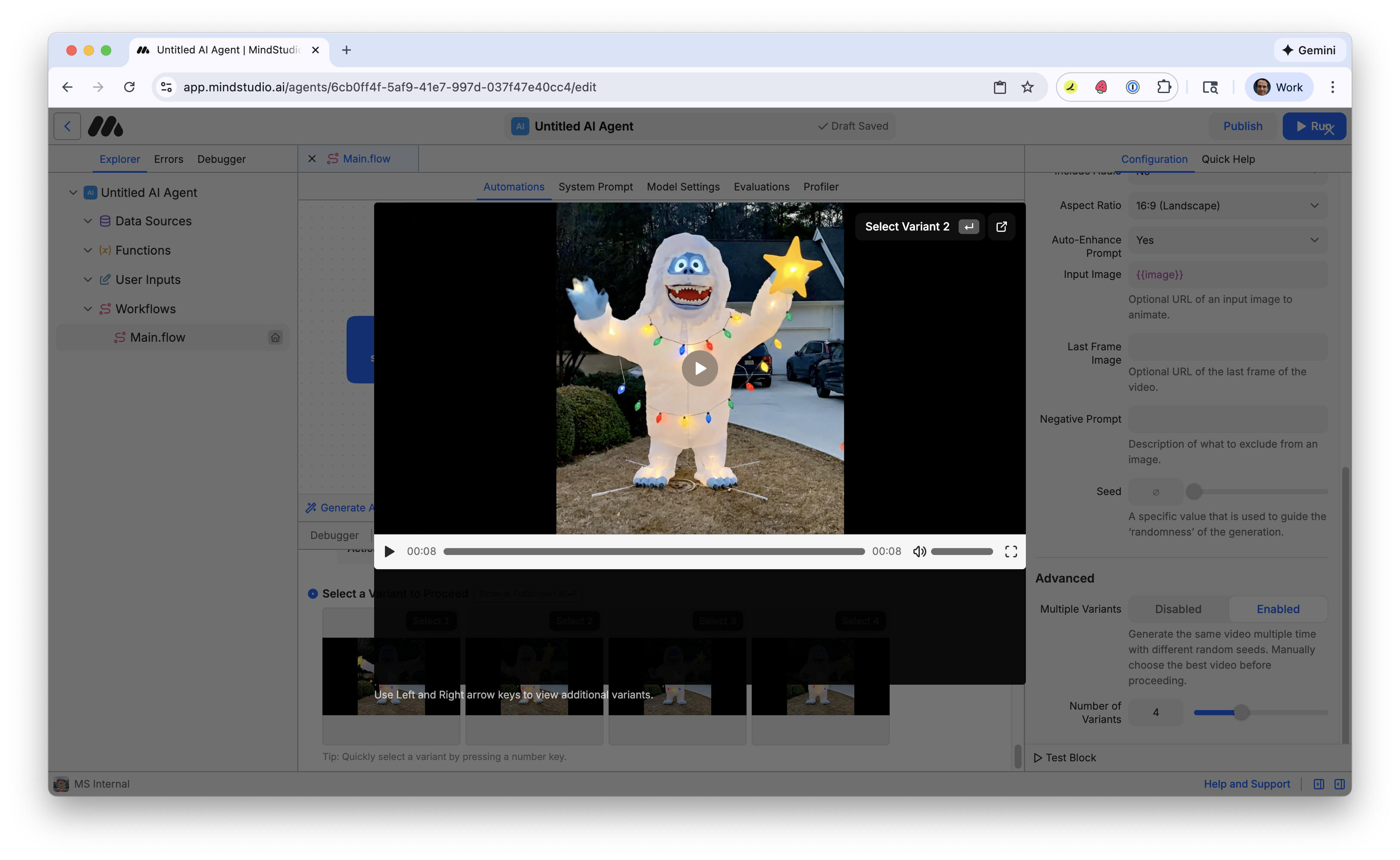Click the MindStudio logo in top left
Viewport: 1400px width, 860px height.
[105, 126]
